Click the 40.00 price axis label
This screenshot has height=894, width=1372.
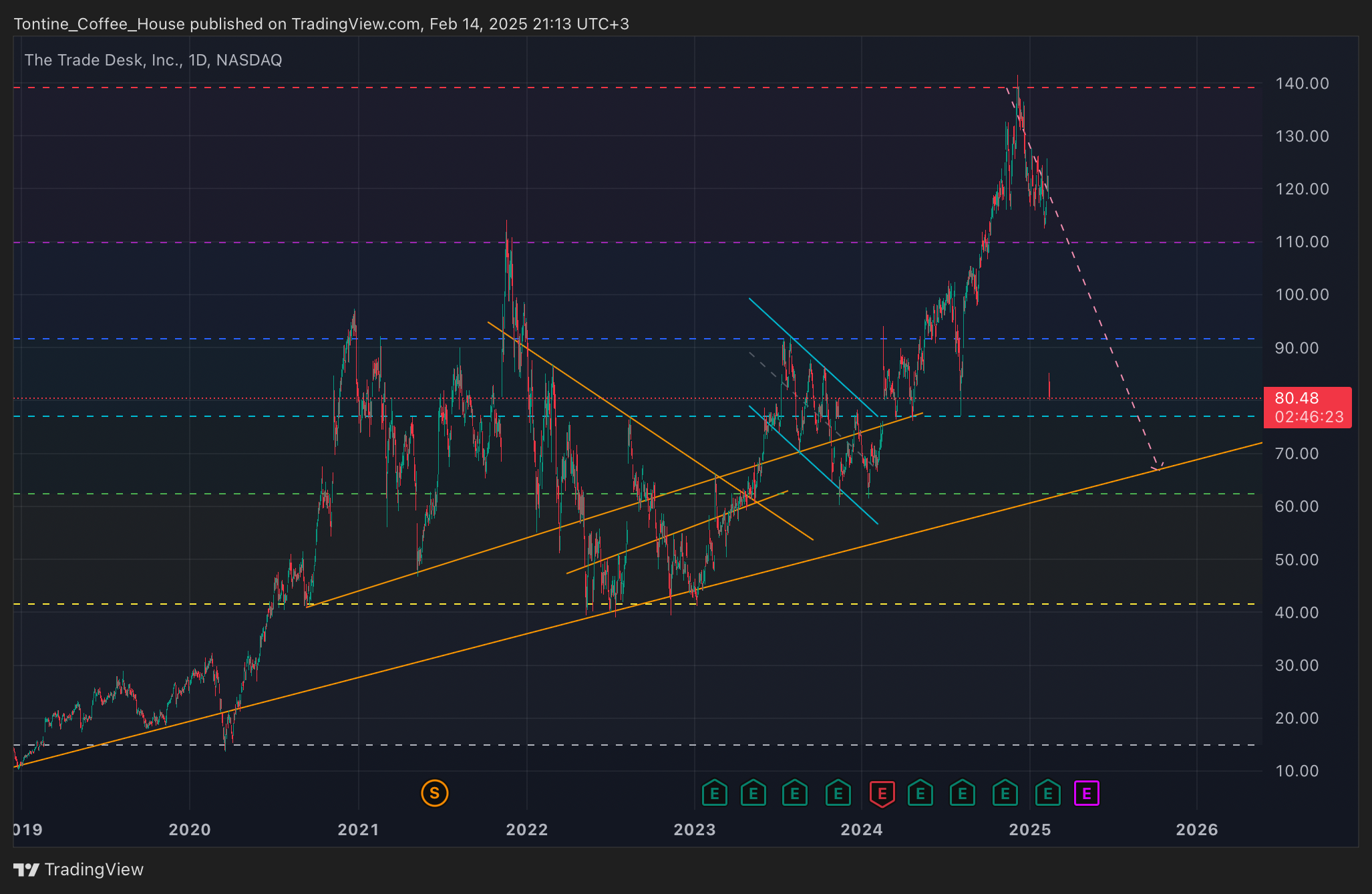[x=1297, y=613]
